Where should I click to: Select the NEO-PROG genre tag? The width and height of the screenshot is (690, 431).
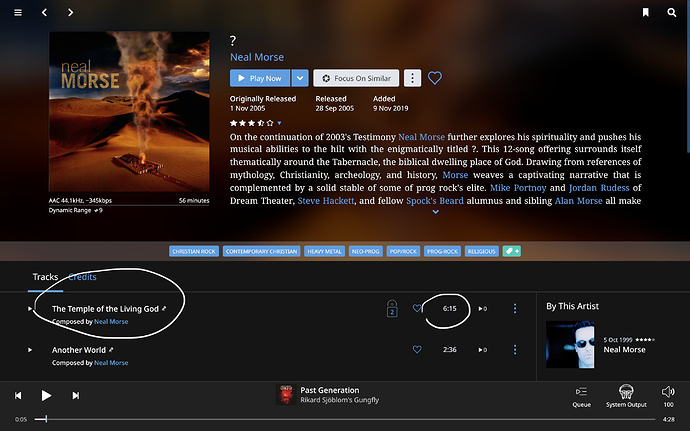coord(366,251)
